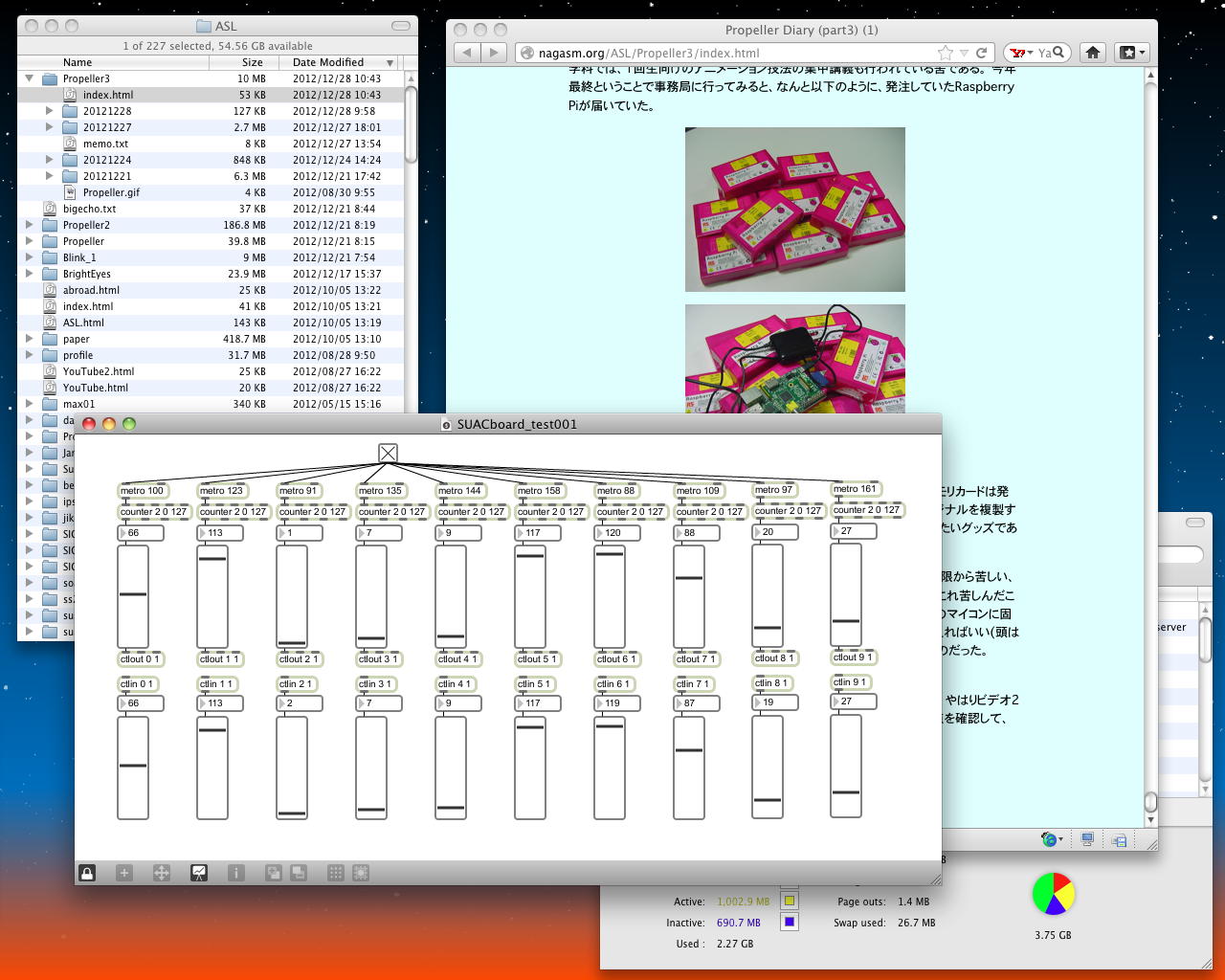Click the presentation mode icon in Max toolbar

click(199, 873)
